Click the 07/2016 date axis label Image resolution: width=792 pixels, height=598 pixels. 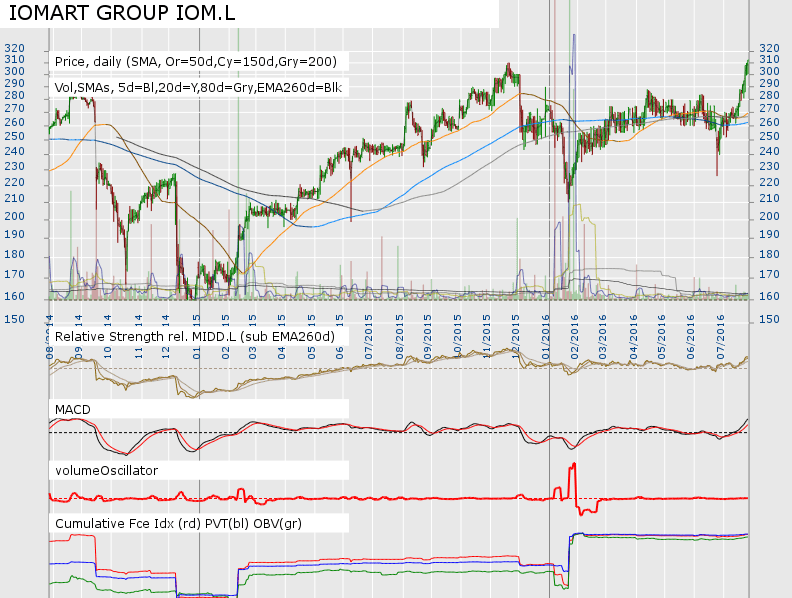point(721,337)
